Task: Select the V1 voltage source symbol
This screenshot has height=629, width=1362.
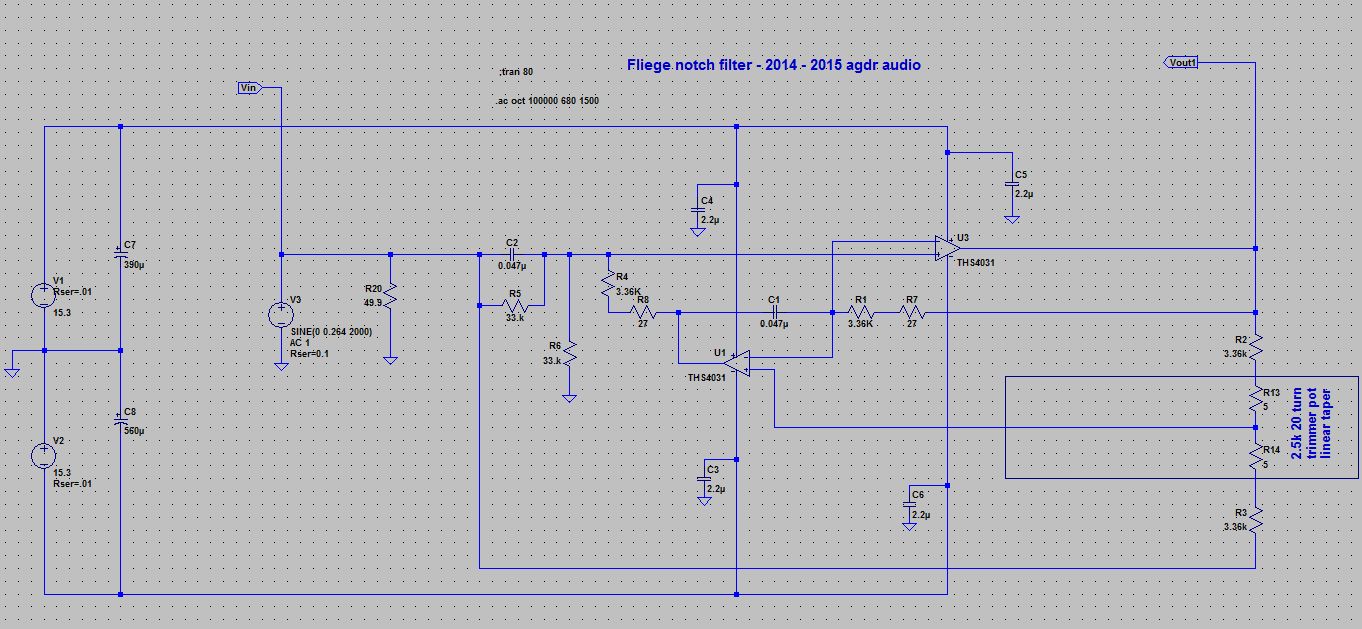Action: click(44, 295)
